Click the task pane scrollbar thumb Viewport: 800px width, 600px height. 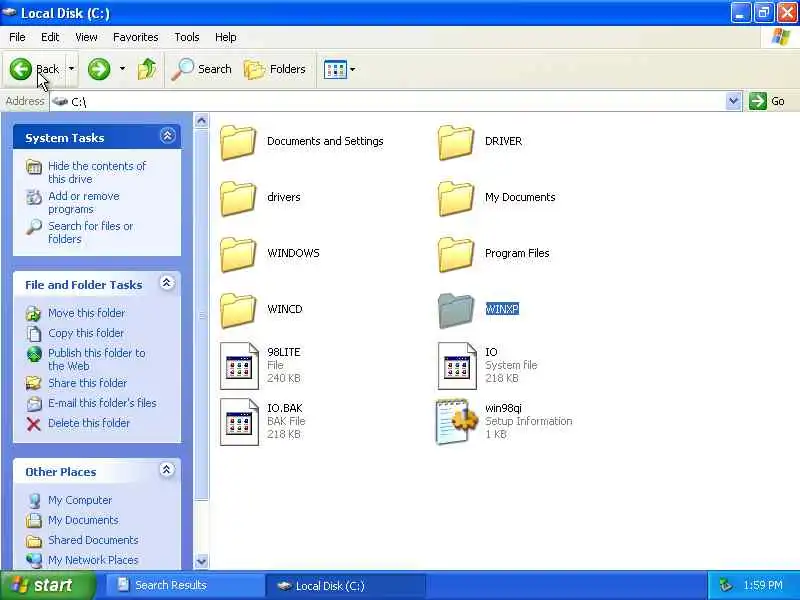coord(202,314)
